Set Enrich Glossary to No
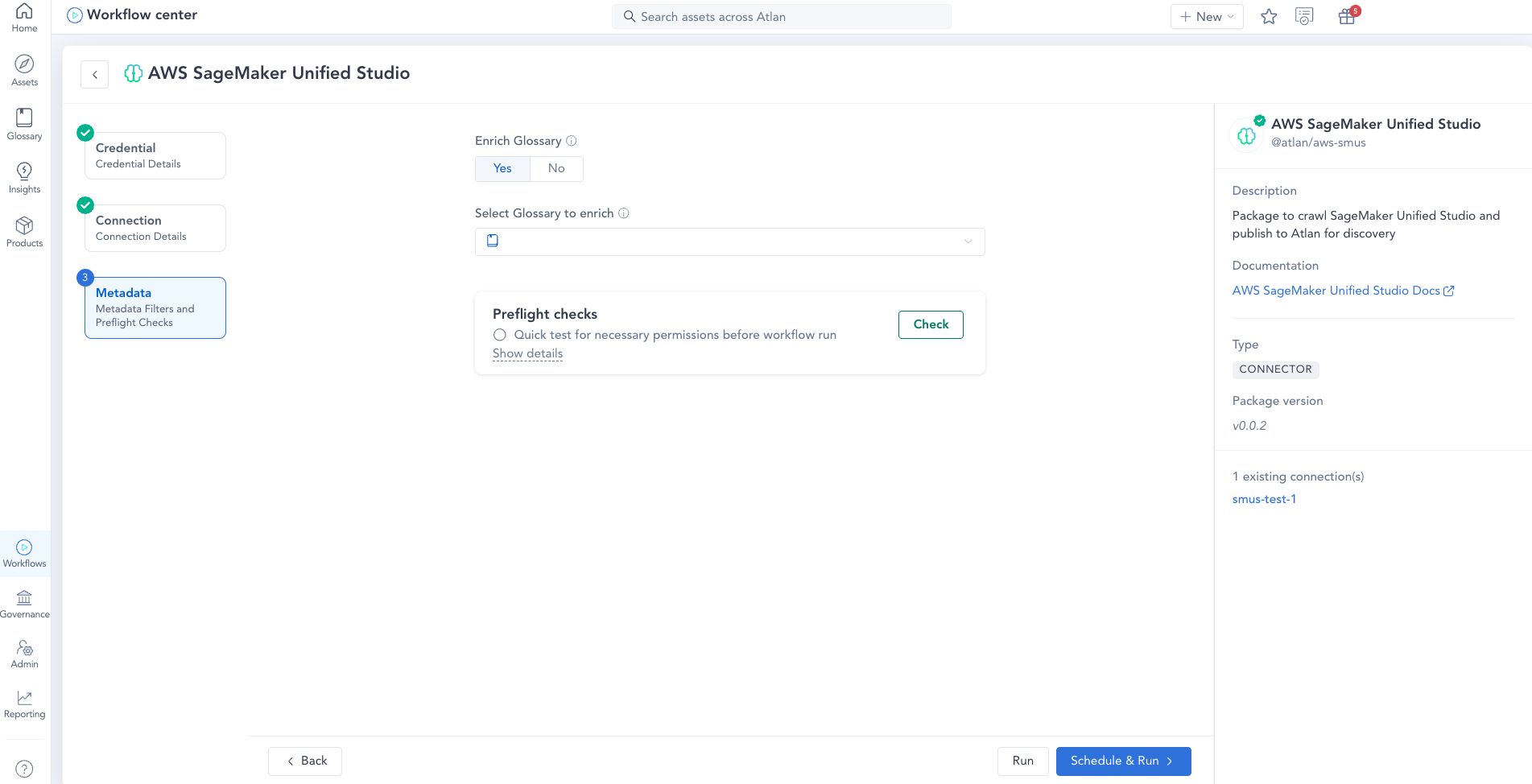1532x784 pixels. coord(556,168)
